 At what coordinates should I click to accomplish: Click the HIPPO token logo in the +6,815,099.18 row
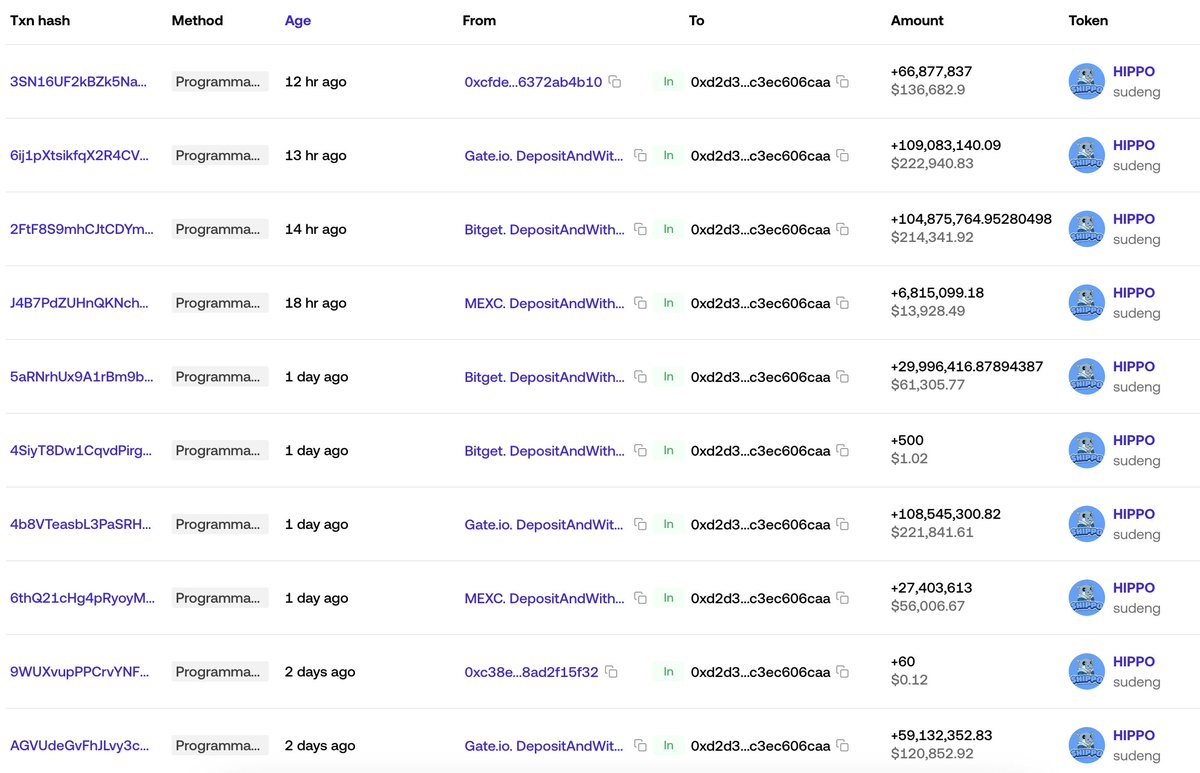click(x=1086, y=303)
